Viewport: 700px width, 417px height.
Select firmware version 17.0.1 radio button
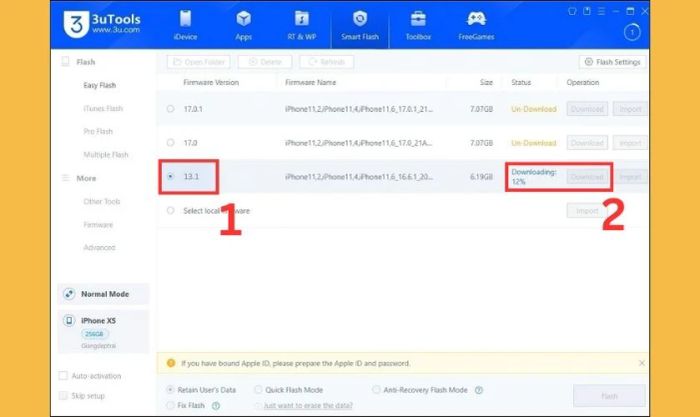point(171,108)
